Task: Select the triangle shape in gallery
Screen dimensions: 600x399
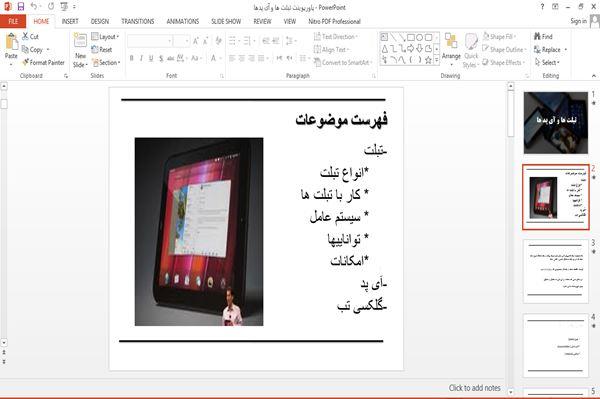Action: [x=385, y=49]
